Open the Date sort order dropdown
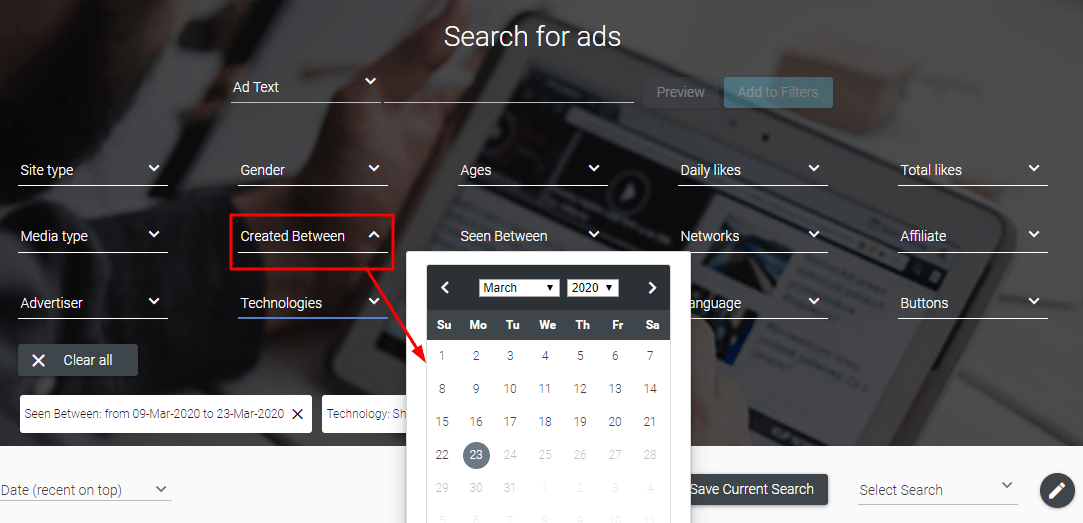This screenshot has height=523, width=1083. pos(84,490)
